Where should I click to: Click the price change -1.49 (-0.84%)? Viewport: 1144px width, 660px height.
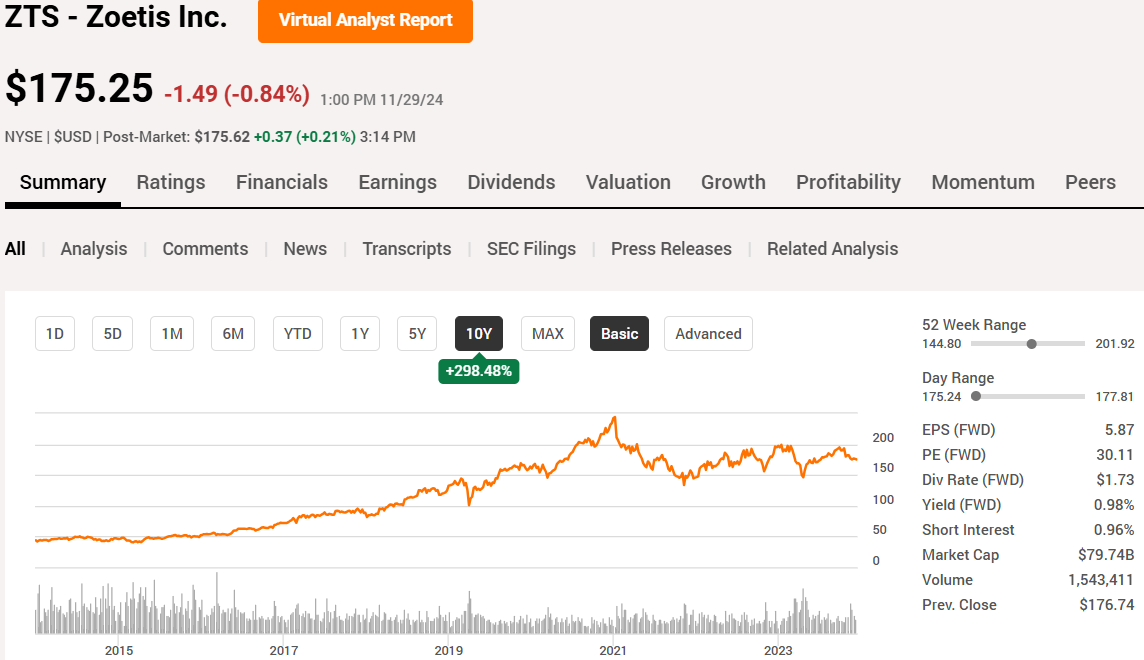coord(237,94)
